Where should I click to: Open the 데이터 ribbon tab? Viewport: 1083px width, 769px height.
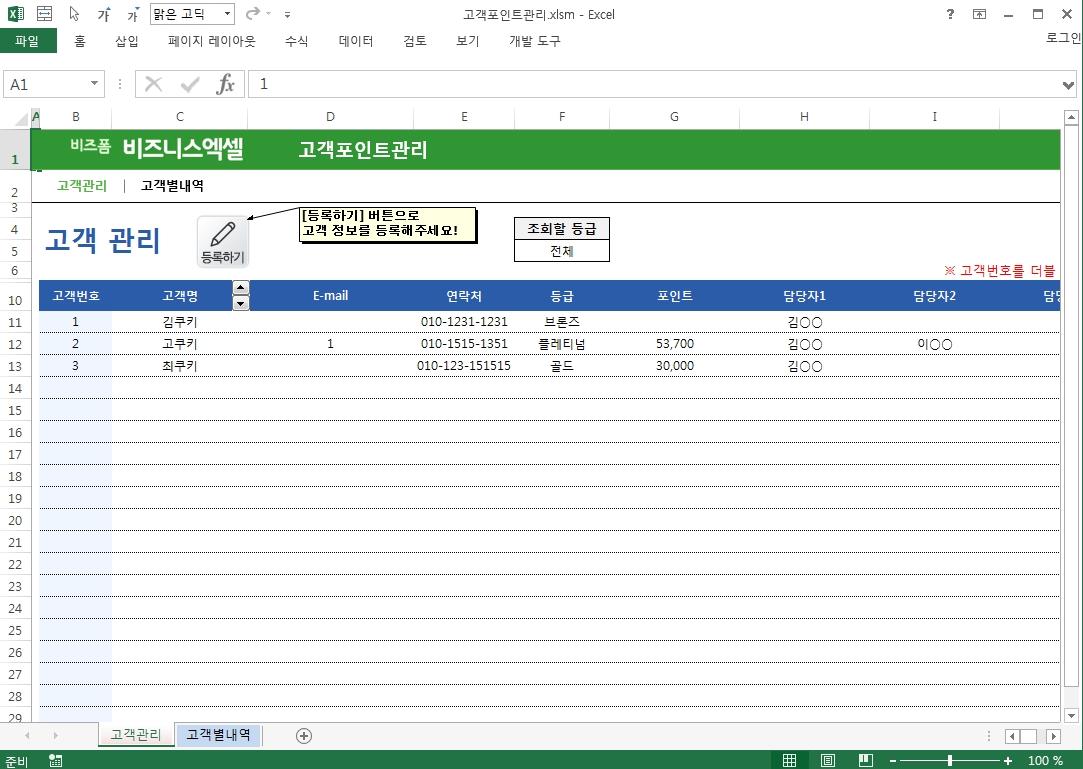pyautogui.click(x=356, y=41)
